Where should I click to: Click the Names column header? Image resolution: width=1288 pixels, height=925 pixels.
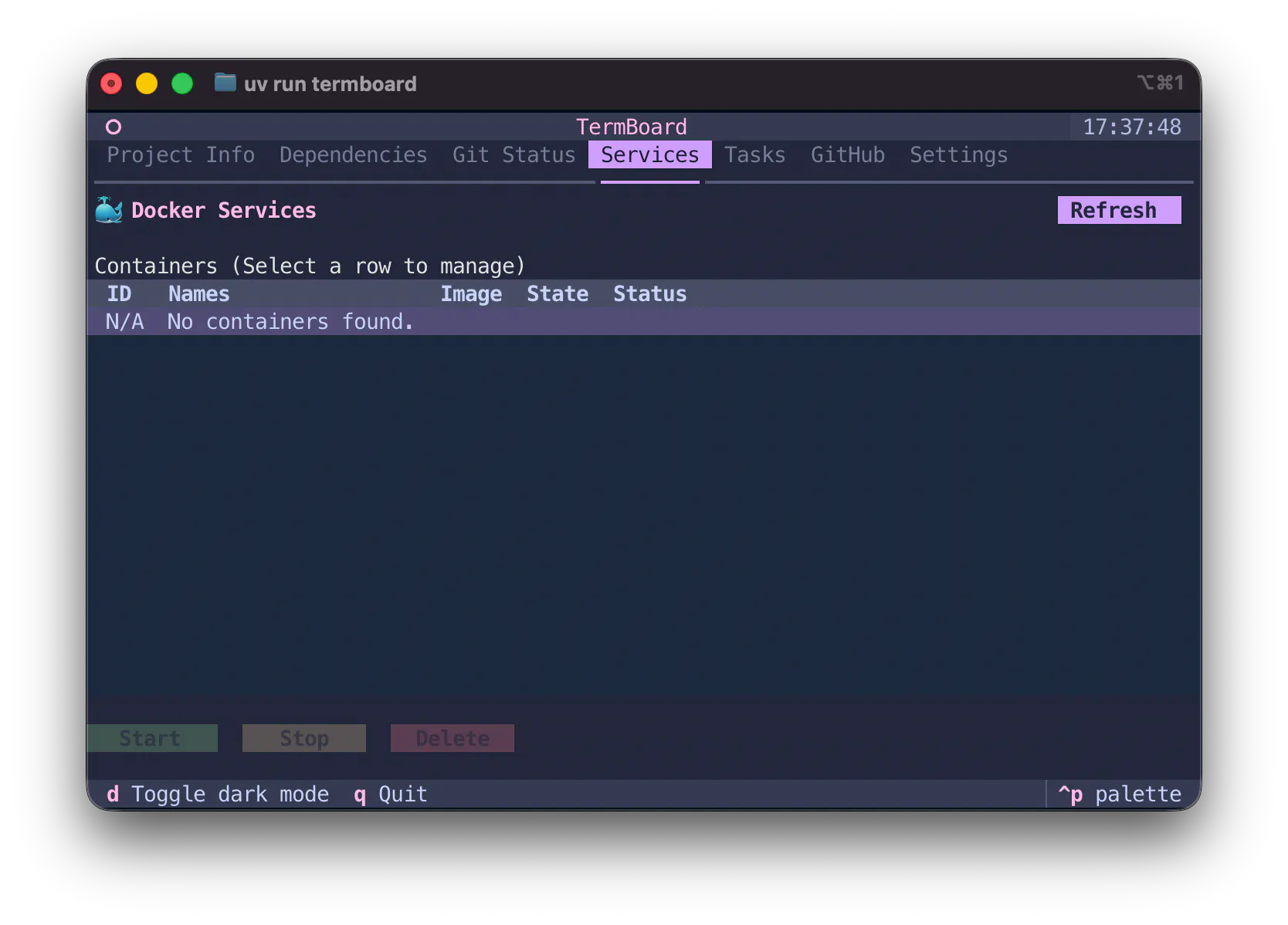pyautogui.click(x=198, y=293)
